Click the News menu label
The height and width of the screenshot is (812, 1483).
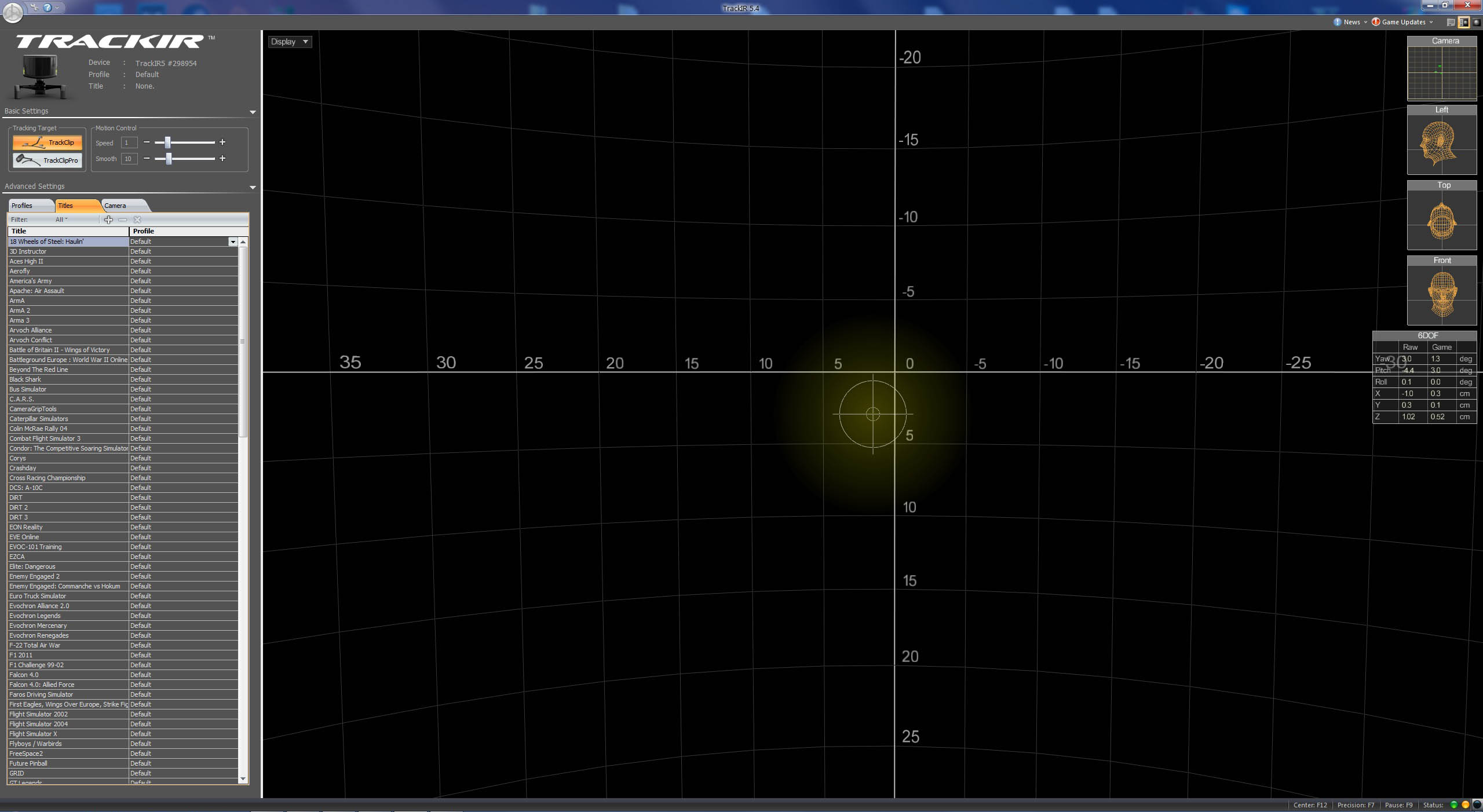click(x=1351, y=22)
